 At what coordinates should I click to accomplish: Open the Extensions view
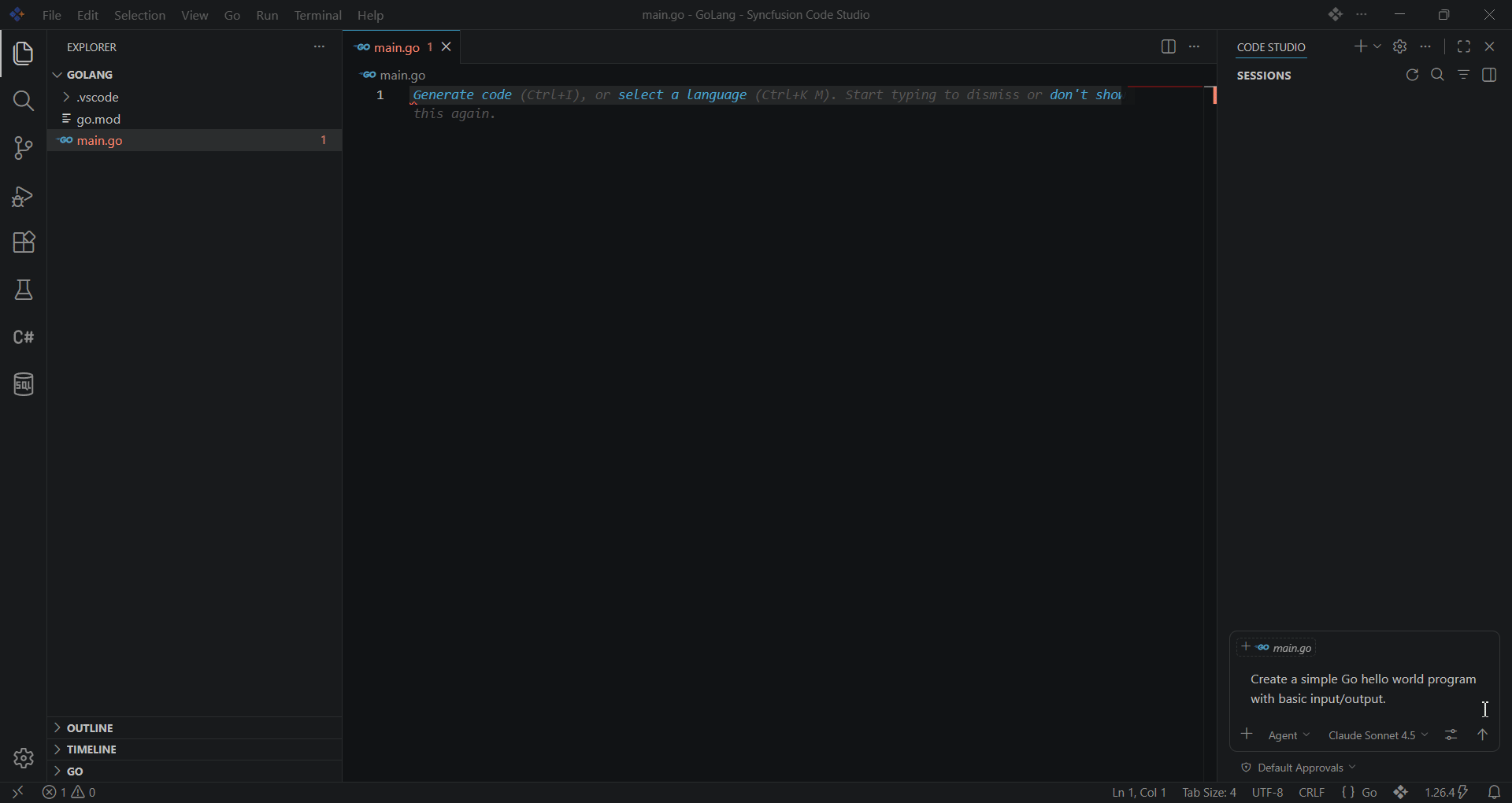[24, 242]
